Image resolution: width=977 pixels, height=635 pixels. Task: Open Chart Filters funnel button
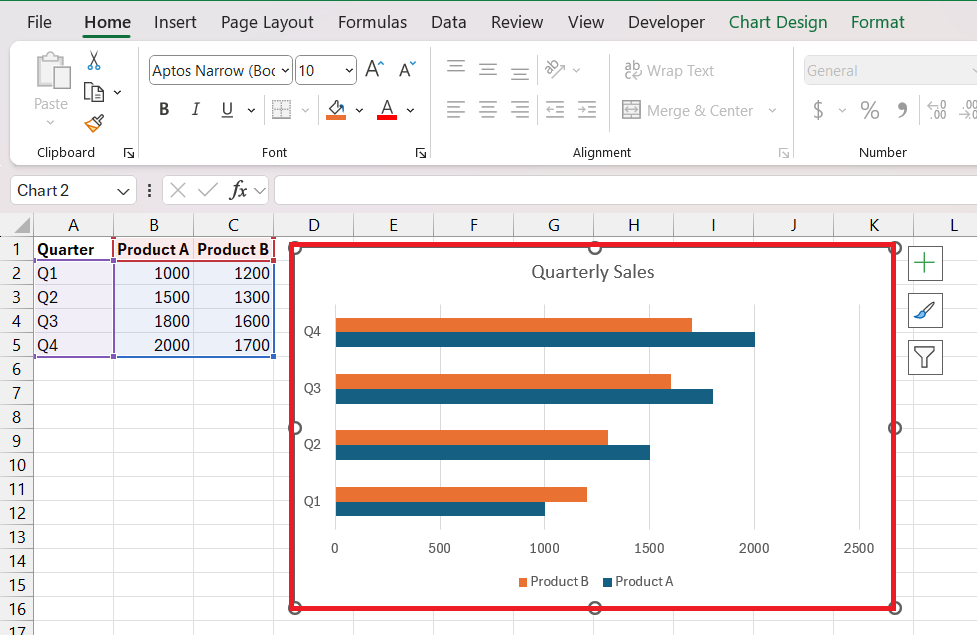tap(925, 356)
